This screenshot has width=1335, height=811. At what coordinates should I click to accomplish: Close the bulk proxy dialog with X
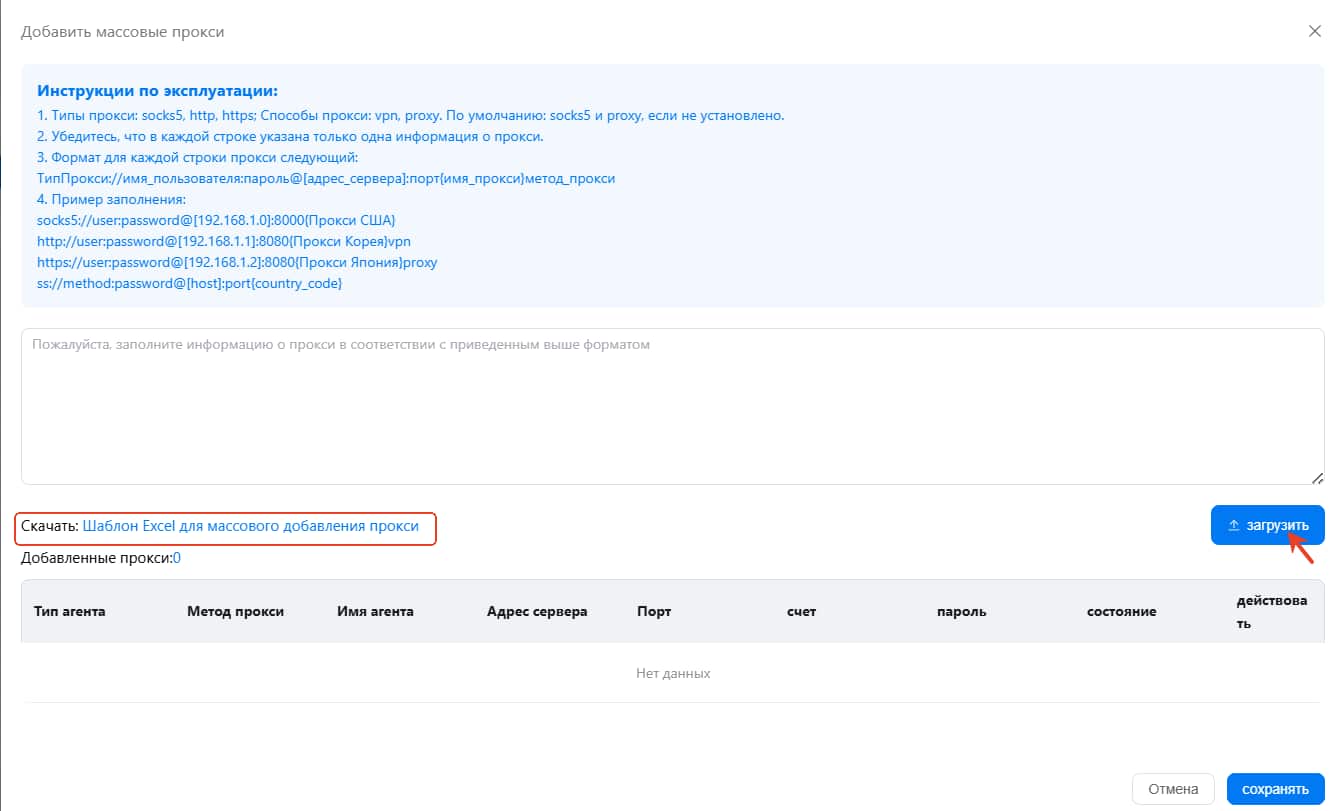[x=1315, y=31]
